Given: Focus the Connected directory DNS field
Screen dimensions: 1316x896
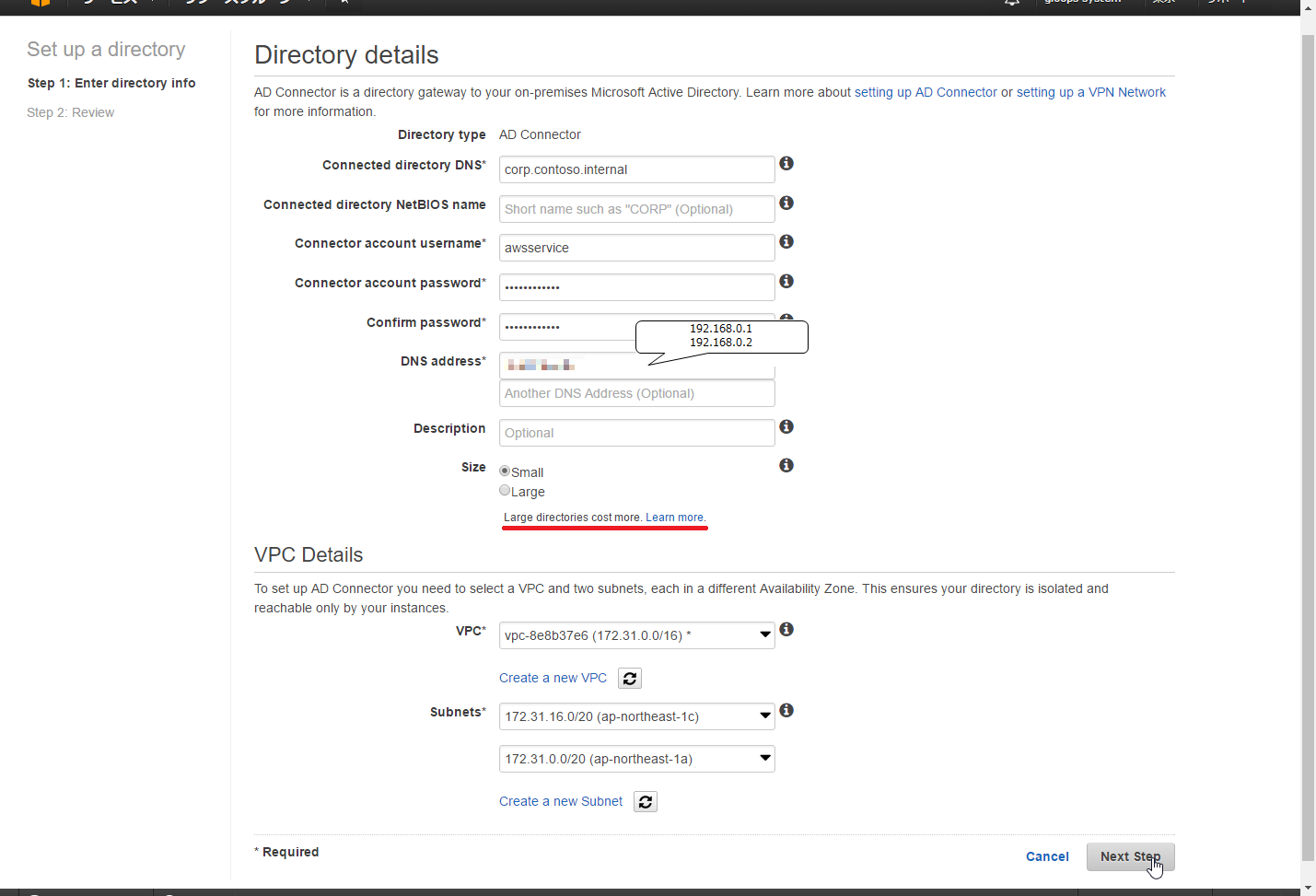Looking at the screenshot, I should [x=636, y=169].
